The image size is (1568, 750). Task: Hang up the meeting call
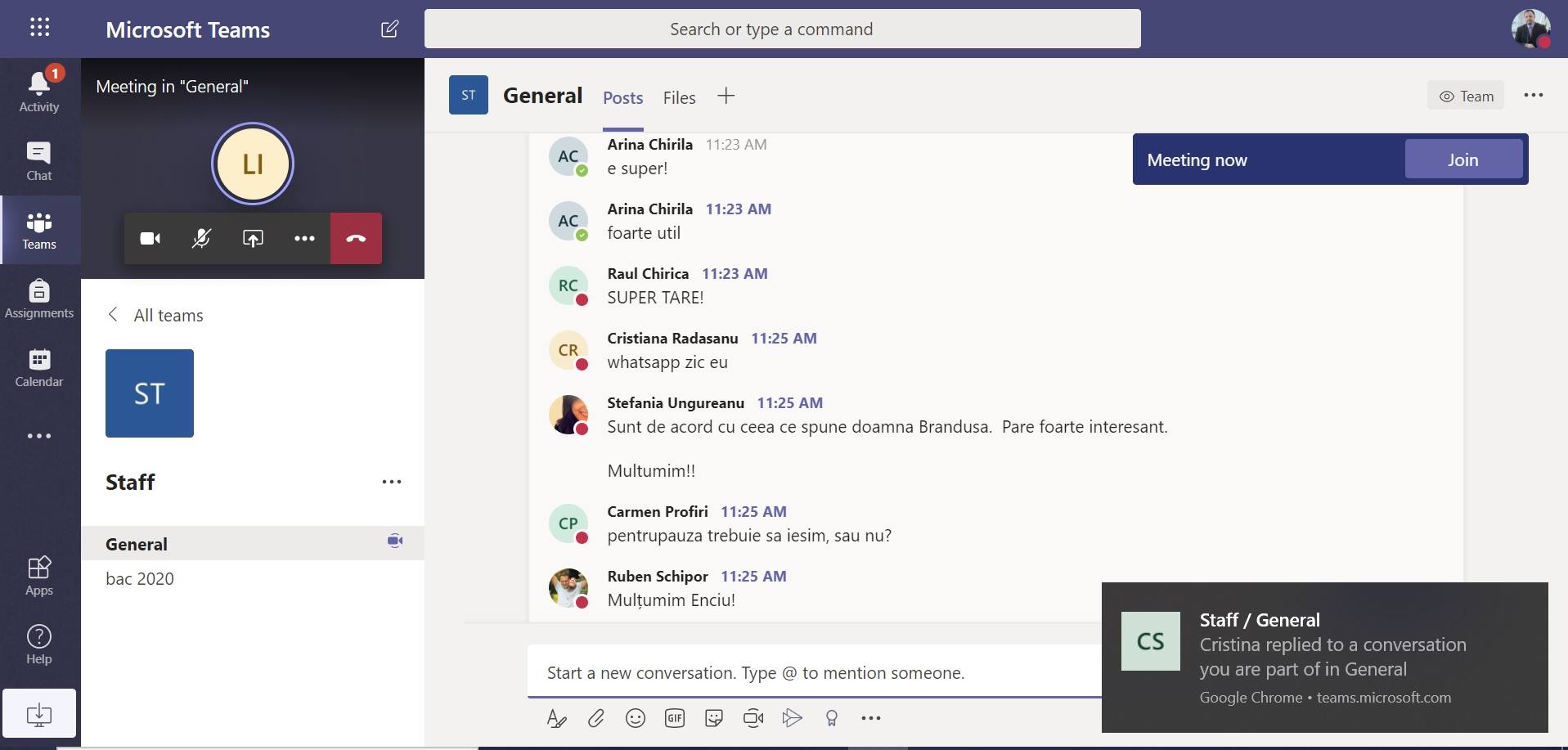[356, 238]
